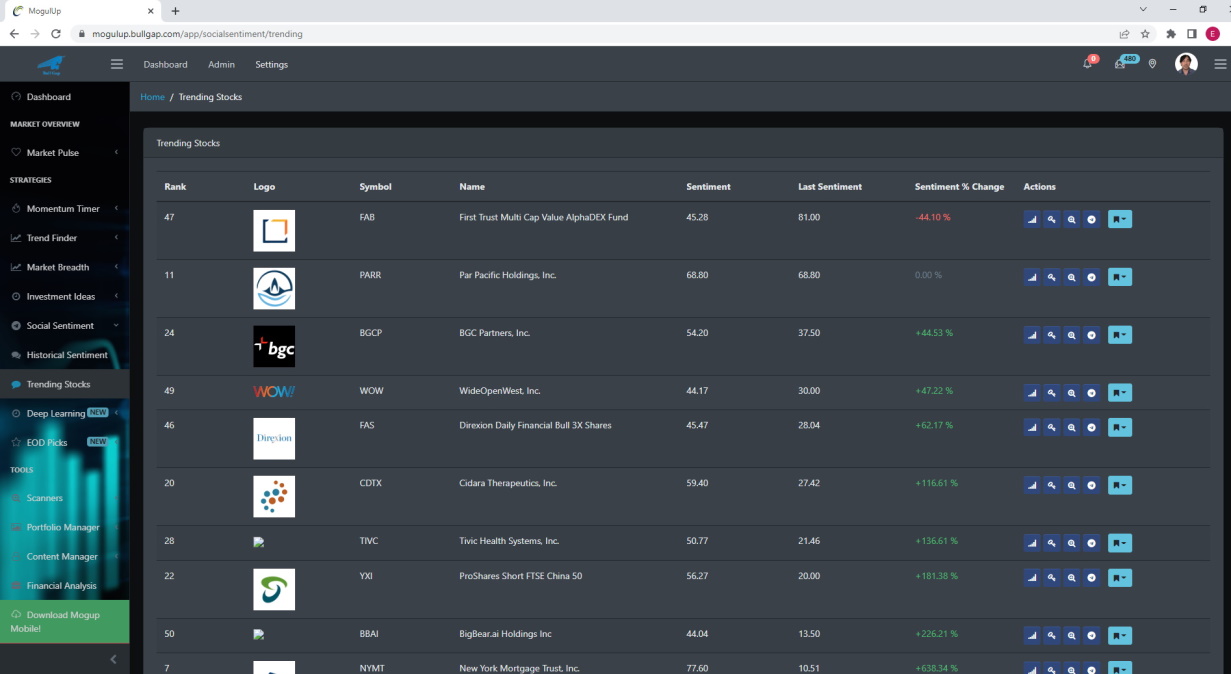Open Portfolio Manager under Tools

tap(64, 527)
